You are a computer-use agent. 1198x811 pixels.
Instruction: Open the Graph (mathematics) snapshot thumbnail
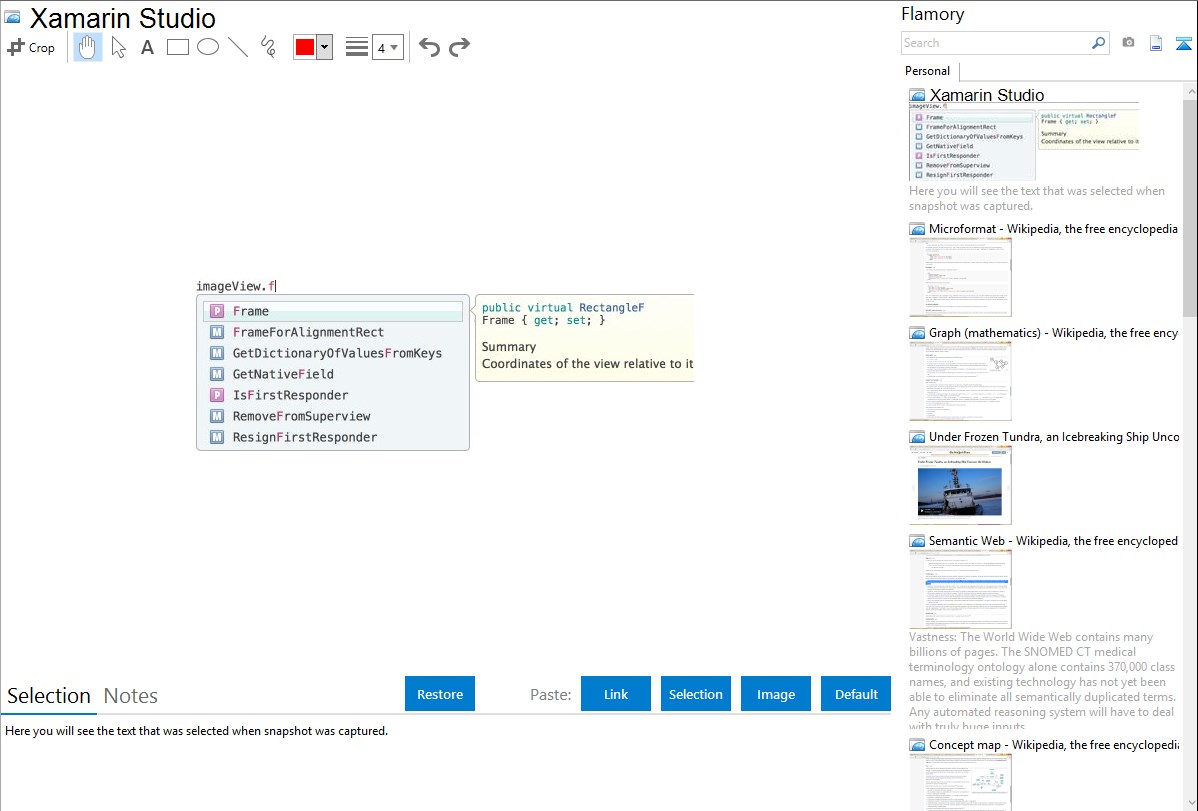pyautogui.click(x=960, y=381)
